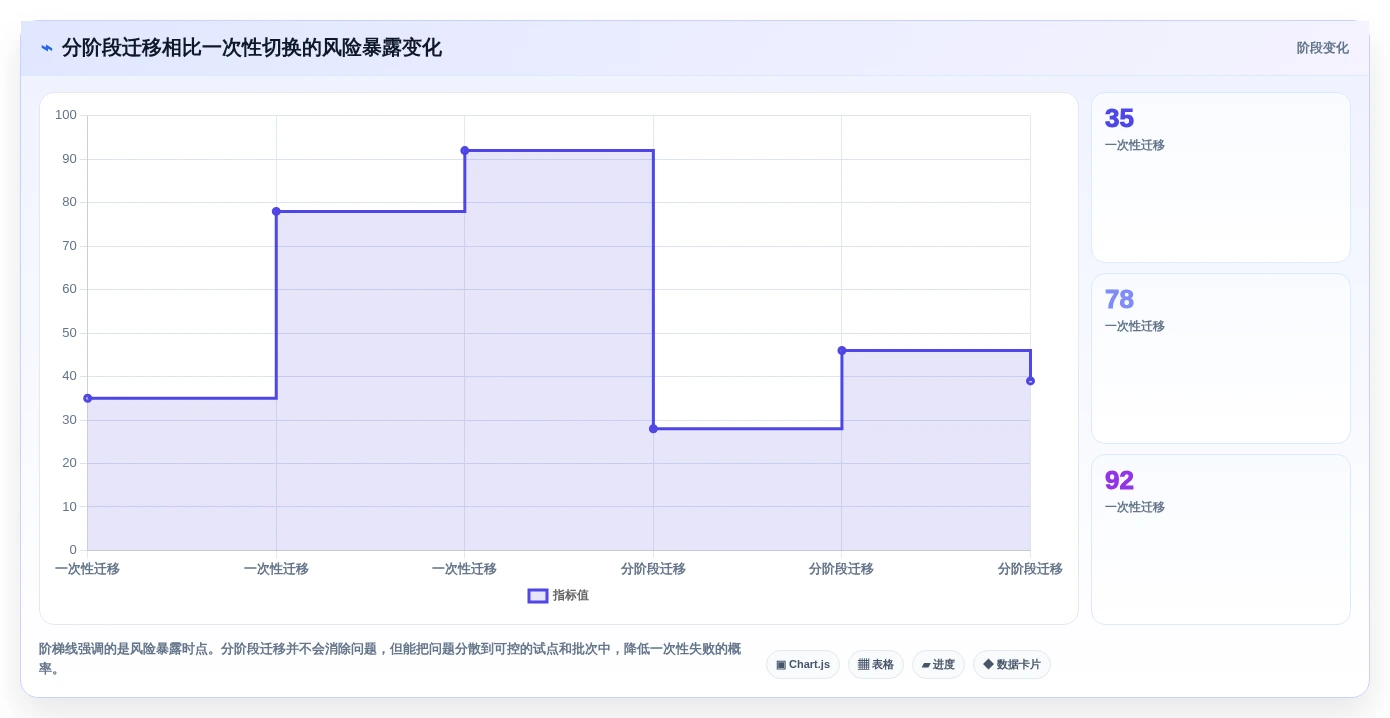The height and width of the screenshot is (718, 1390).
Task: Click the data point at value 35
Action: 88,398
